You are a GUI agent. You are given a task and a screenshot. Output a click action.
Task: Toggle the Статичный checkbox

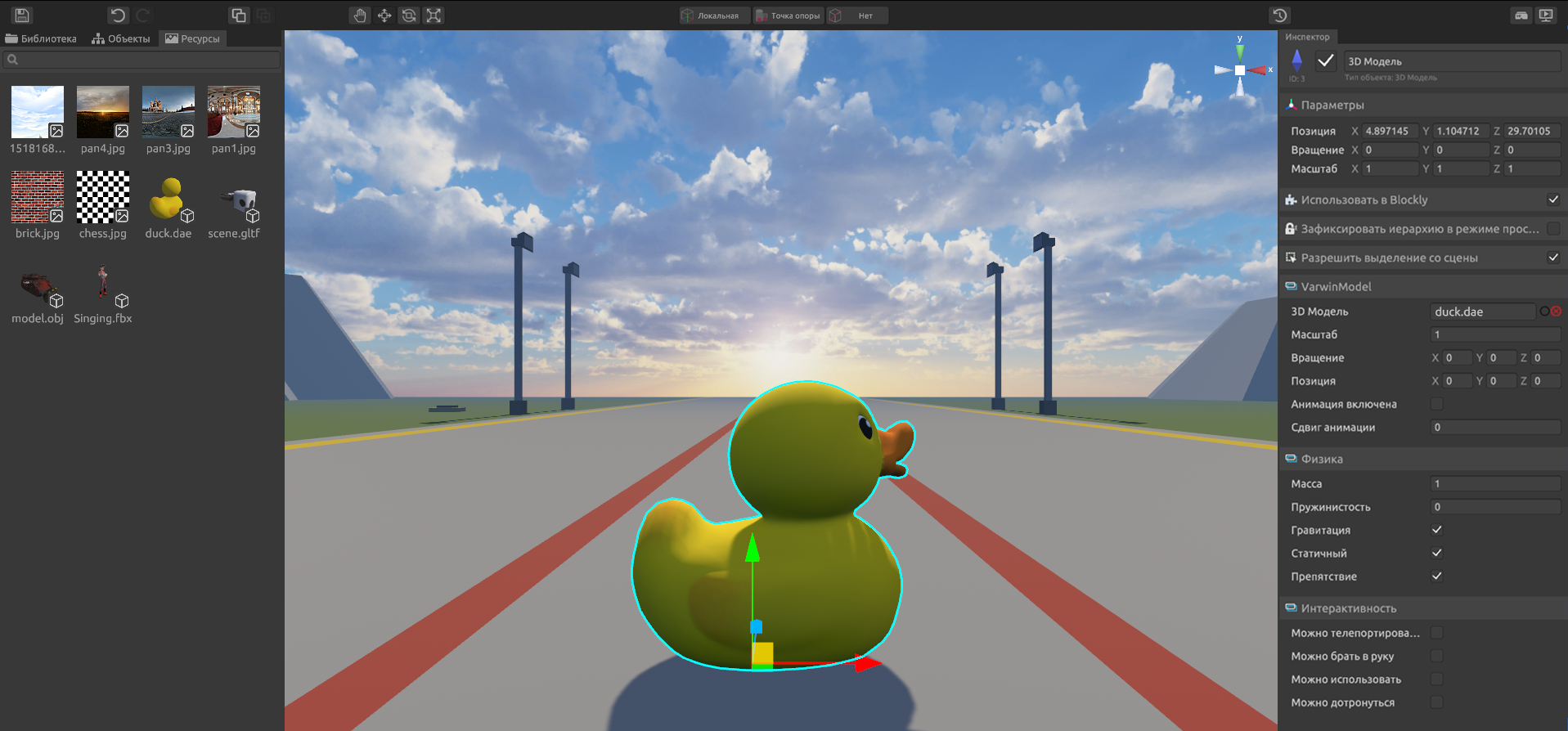[x=1437, y=553]
